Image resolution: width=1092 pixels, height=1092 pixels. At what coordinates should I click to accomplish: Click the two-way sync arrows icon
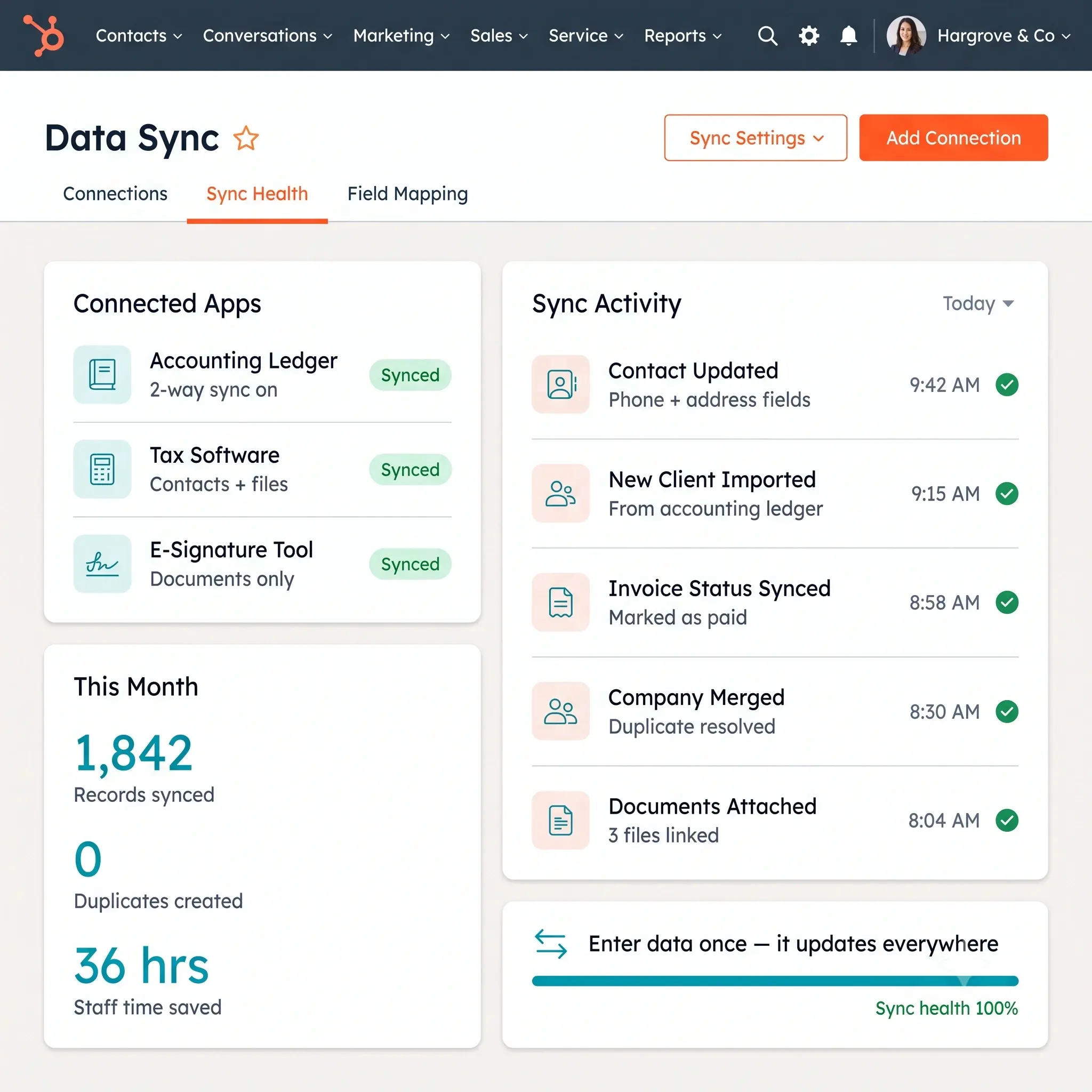pos(550,944)
